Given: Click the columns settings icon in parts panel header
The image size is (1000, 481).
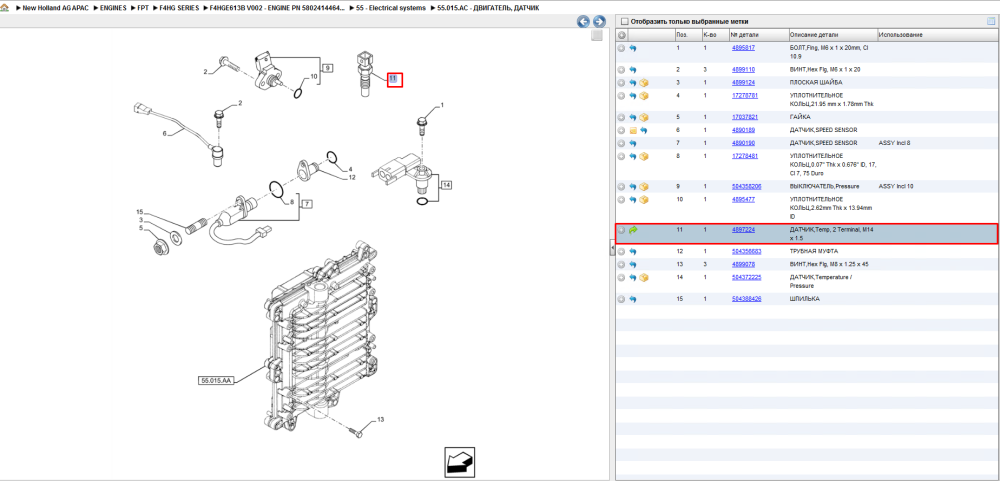Looking at the screenshot, I should point(990,21).
